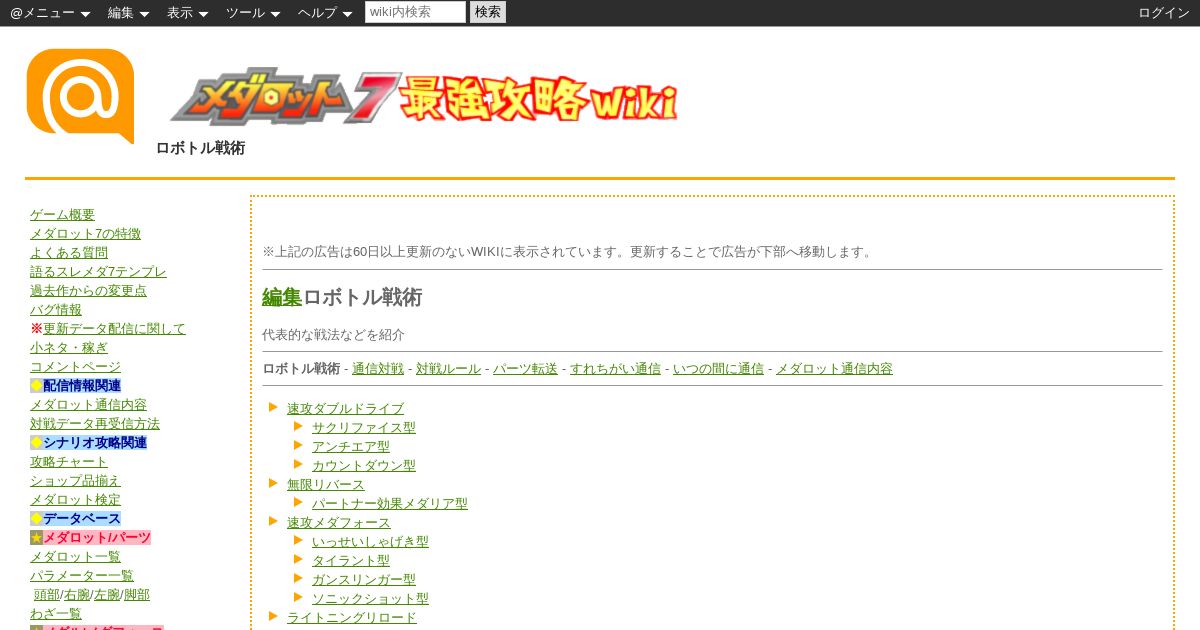Jump to サクリファイス型 section
1200x630 pixels.
364,428
